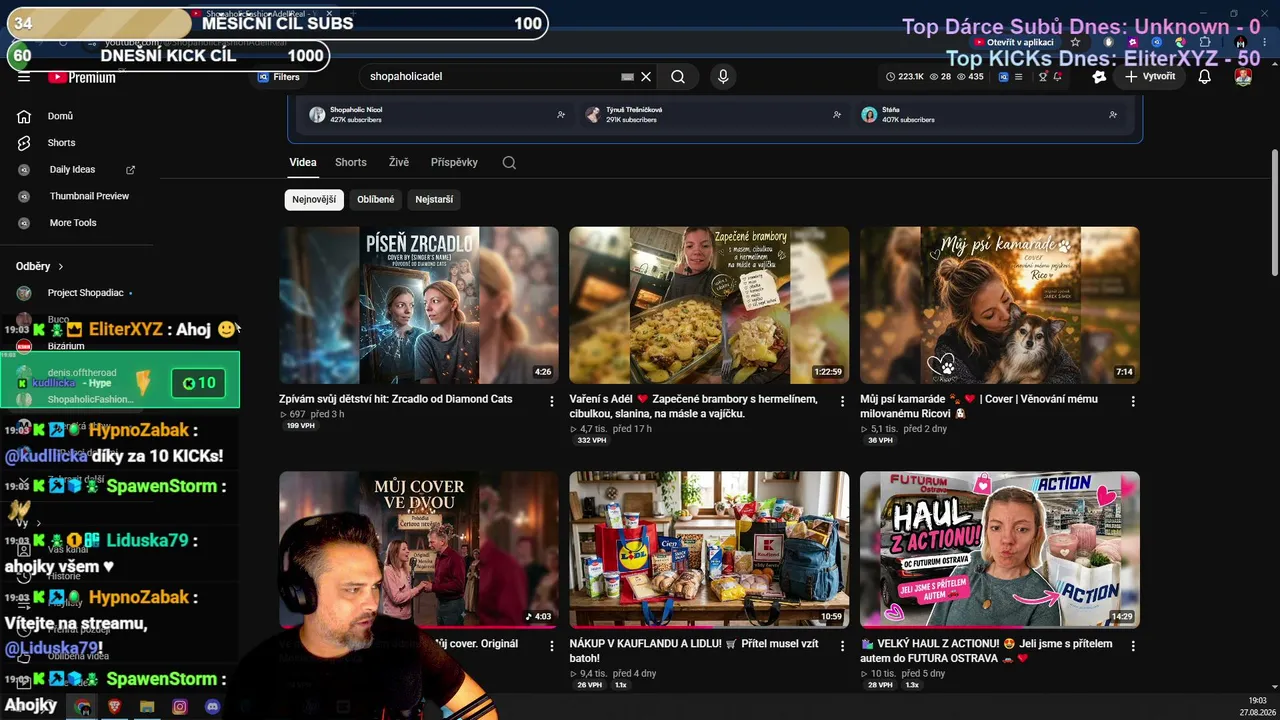Click the vidIQ alert bell with red dot
The height and width of the screenshot is (720, 1280).
tap(1057, 77)
